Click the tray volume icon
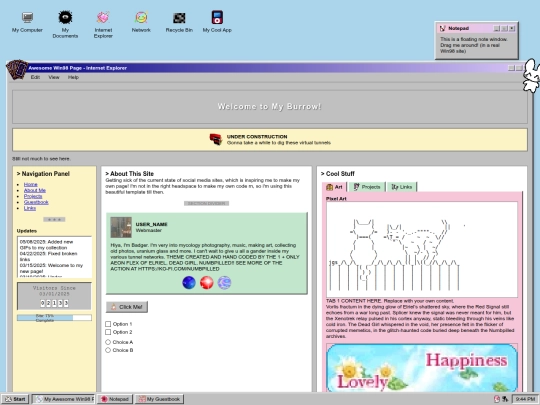This screenshot has width=540, height=405. pyautogui.click(x=497, y=399)
